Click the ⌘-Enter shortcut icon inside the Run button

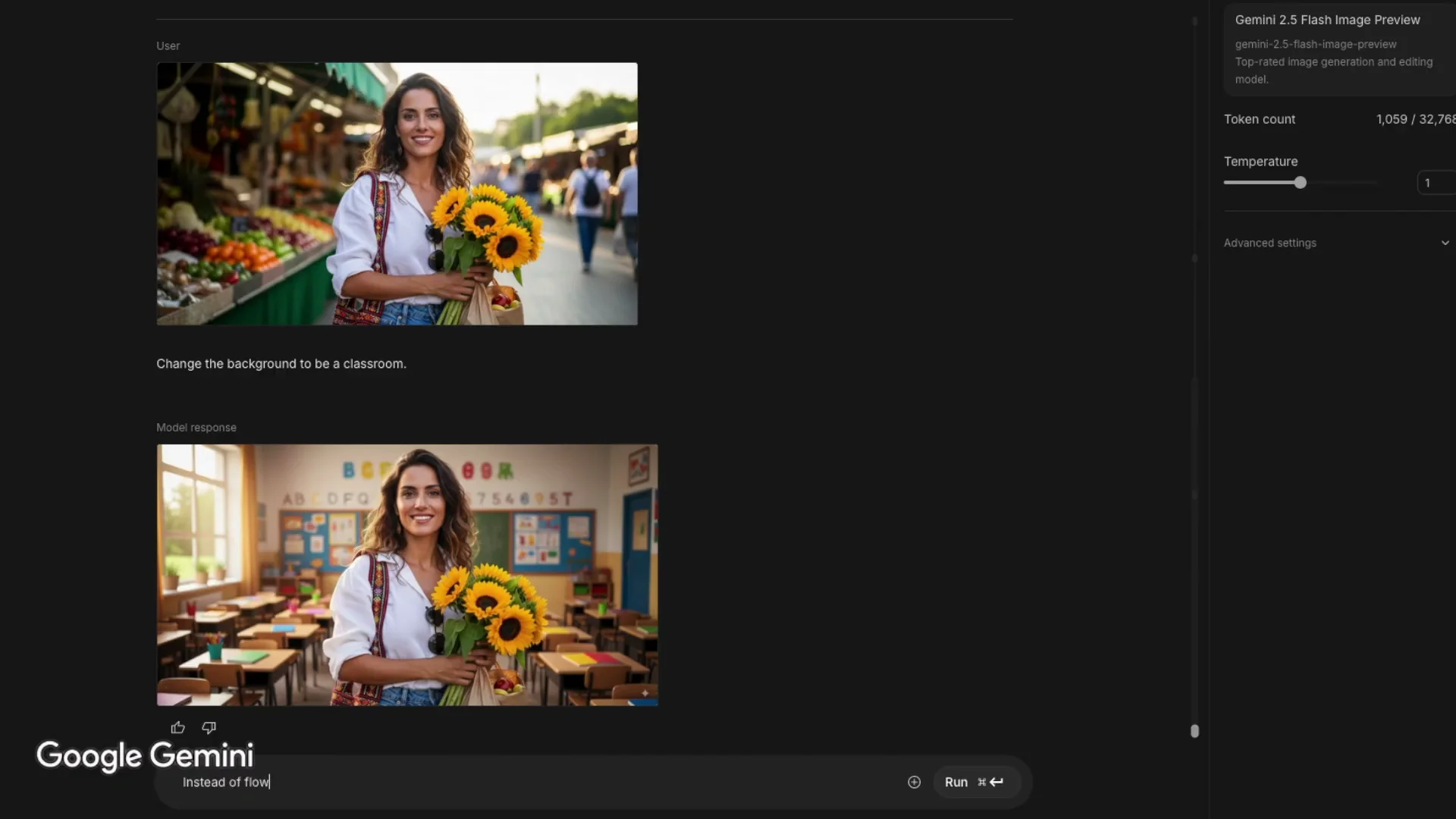[990, 782]
